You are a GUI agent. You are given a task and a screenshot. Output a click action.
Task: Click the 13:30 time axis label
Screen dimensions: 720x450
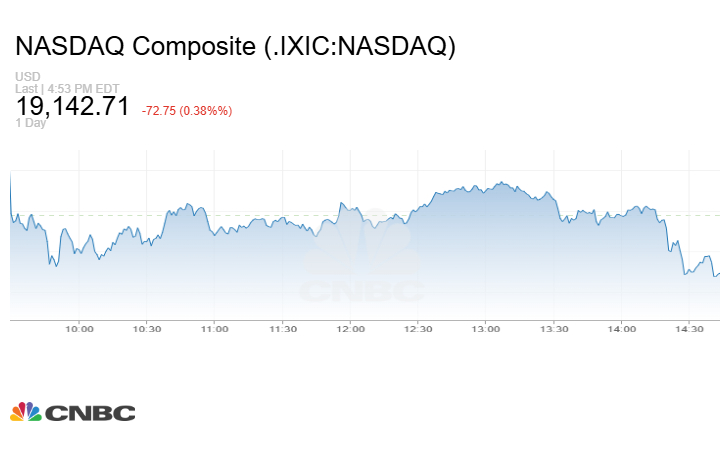pyautogui.click(x=554, y=329)
